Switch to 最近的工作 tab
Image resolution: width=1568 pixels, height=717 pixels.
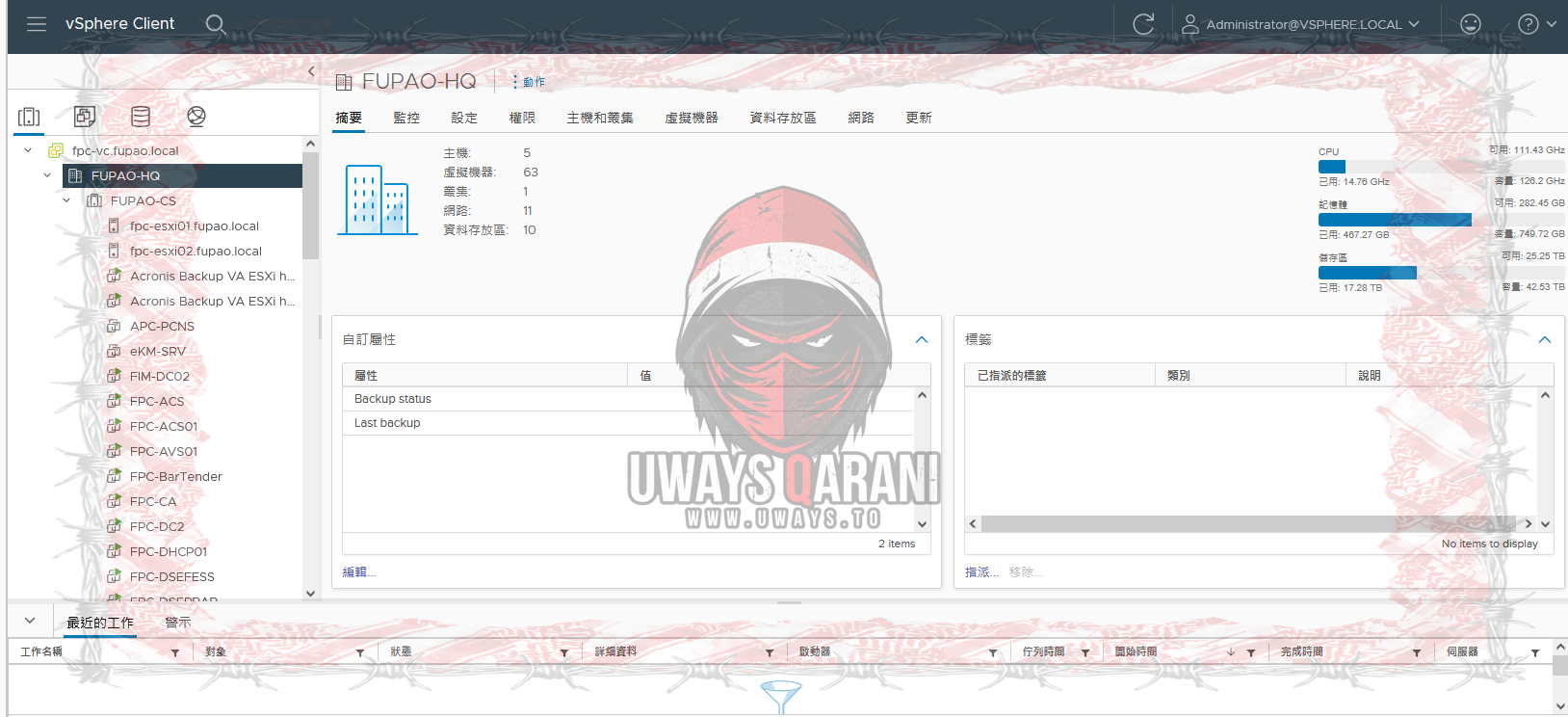click(100, 623)
